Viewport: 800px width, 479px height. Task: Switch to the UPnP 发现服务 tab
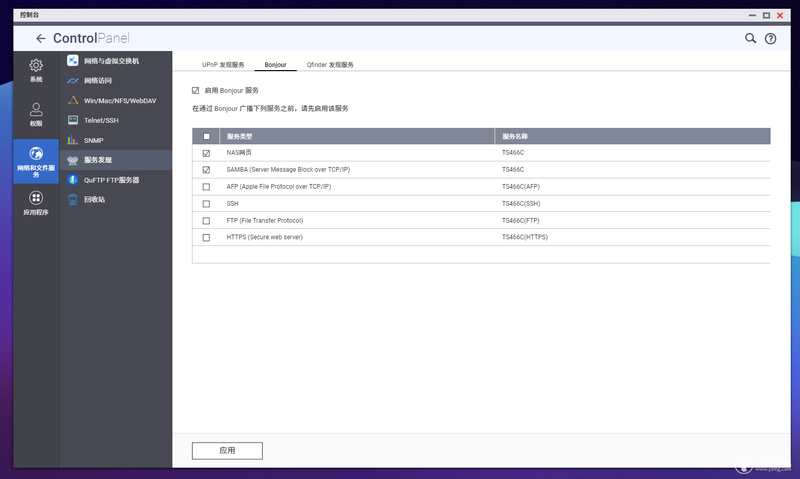[223, 65]
